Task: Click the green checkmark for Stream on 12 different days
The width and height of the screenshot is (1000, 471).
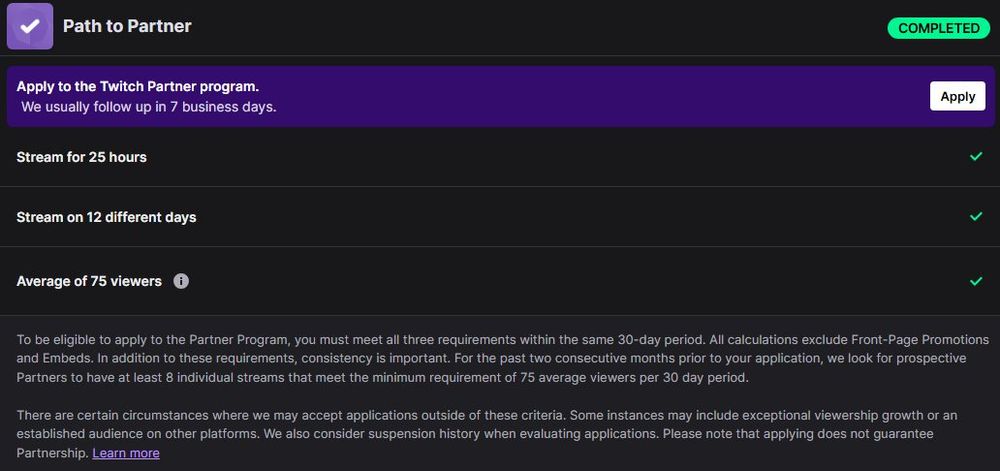Action: [976, 217]
